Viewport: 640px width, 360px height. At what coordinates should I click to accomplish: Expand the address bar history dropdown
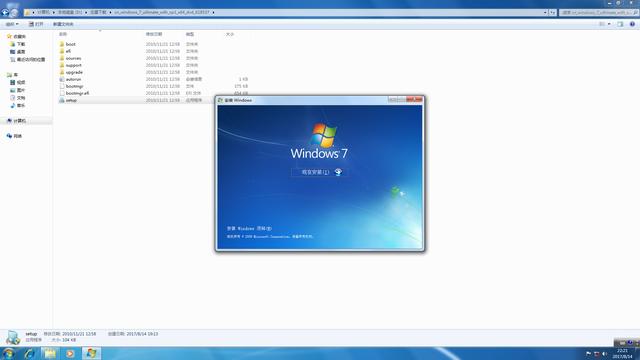point(545,13)
